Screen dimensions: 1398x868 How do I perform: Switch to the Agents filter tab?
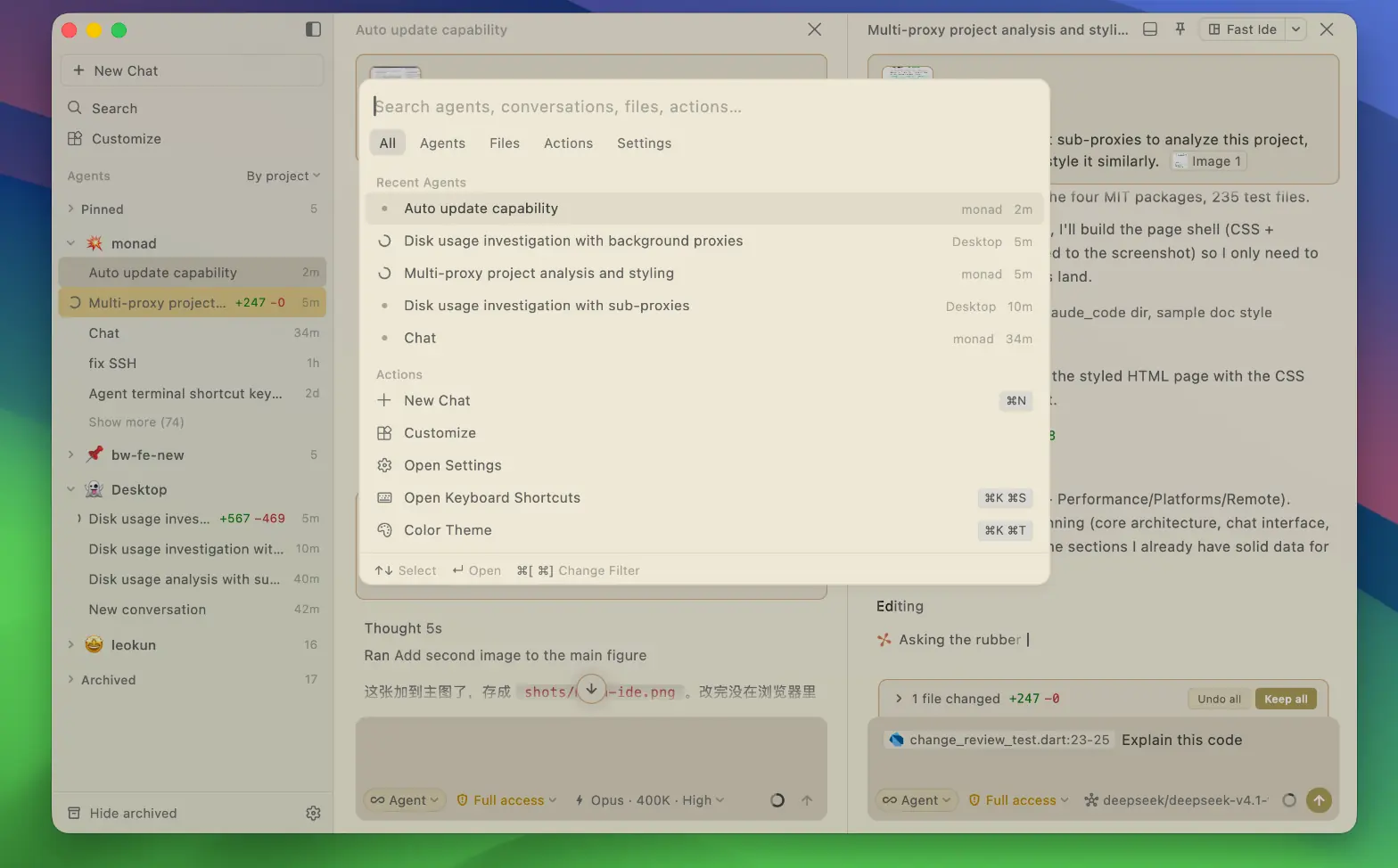[442, 143]
